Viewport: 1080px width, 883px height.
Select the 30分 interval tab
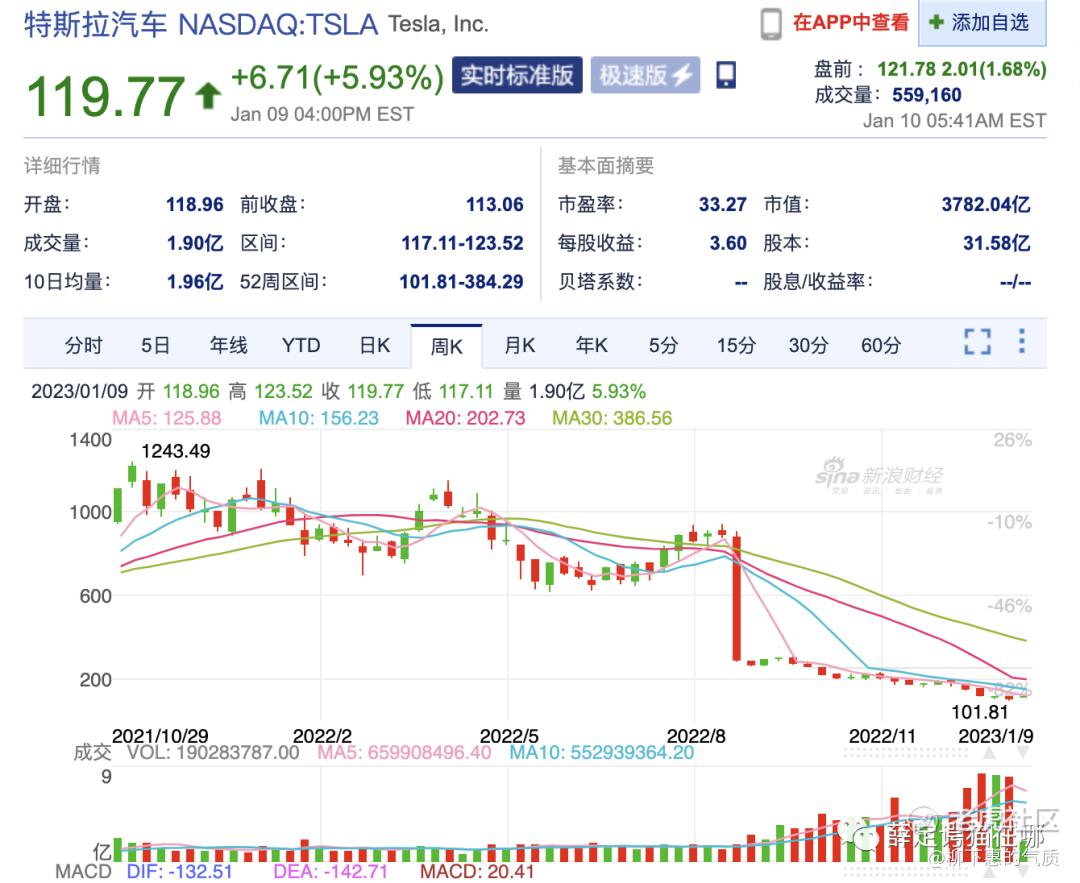click(x=809, y=345)
